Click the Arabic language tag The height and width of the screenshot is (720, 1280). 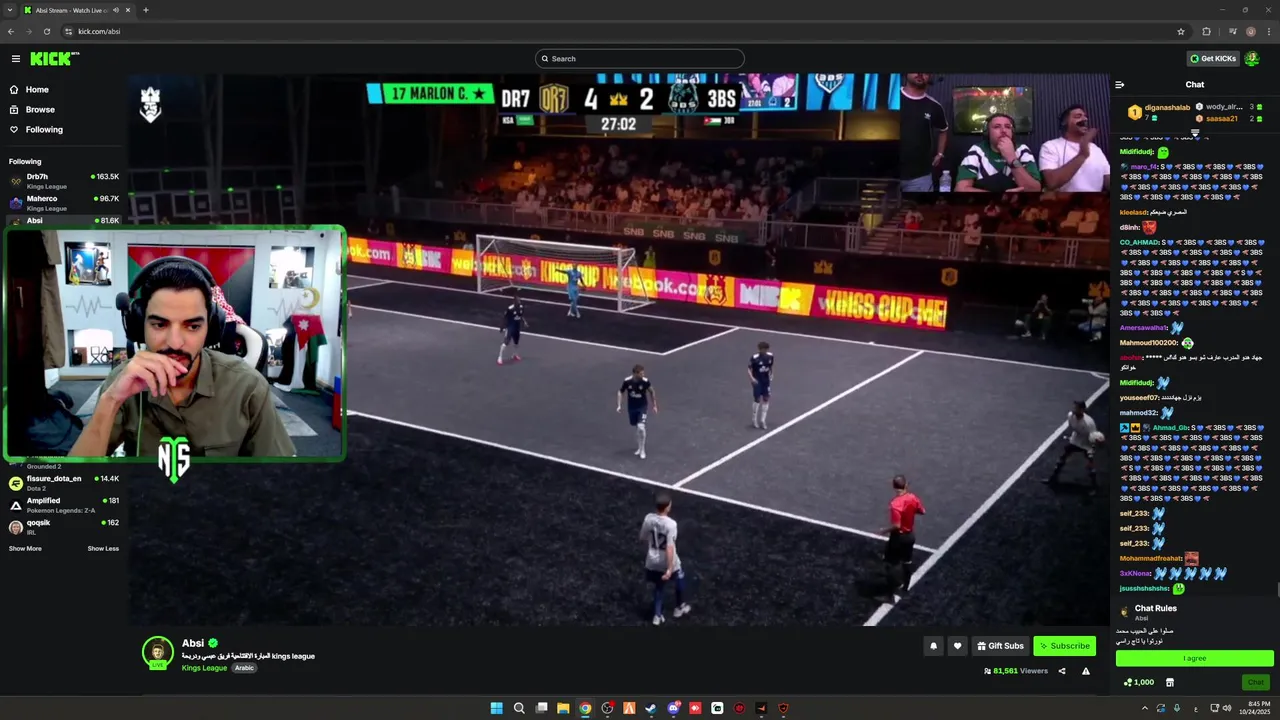point(244,668)
